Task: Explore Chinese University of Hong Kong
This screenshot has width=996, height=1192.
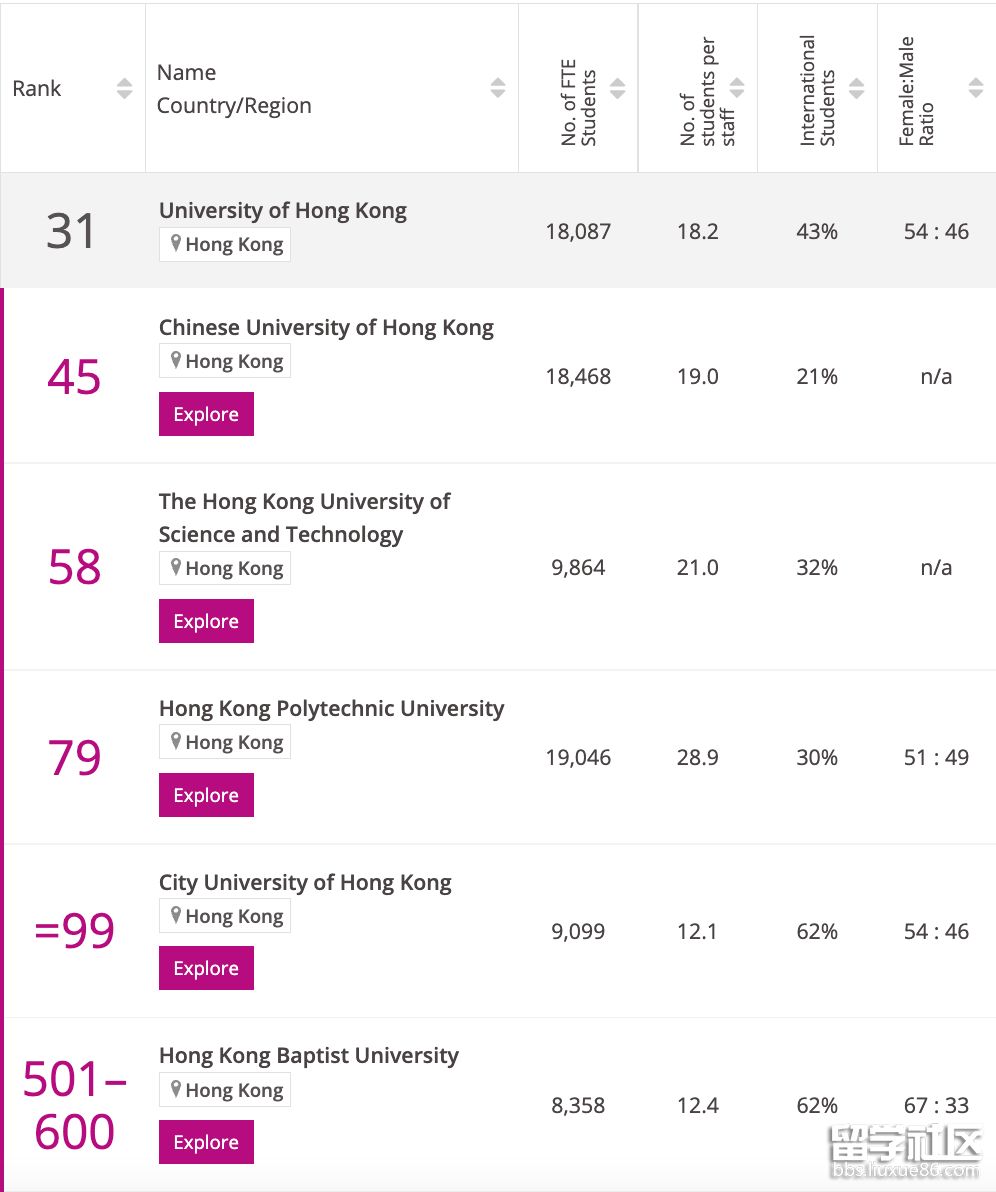Action: [206, 414]
